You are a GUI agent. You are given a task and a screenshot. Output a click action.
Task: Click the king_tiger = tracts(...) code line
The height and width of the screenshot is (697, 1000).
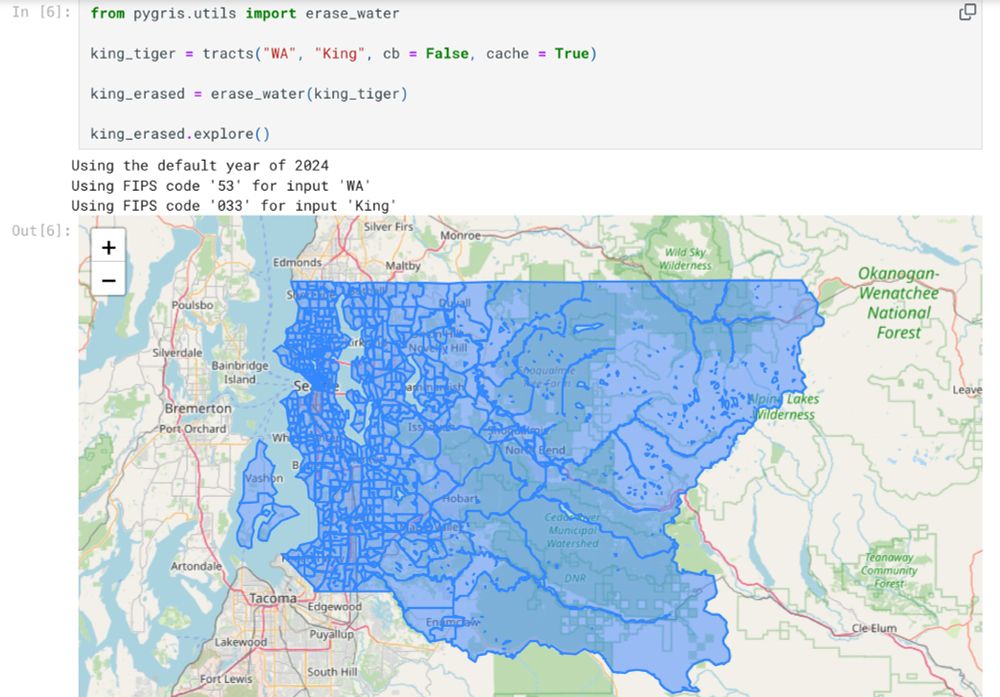pyautogui.click(x=343, y=54)
